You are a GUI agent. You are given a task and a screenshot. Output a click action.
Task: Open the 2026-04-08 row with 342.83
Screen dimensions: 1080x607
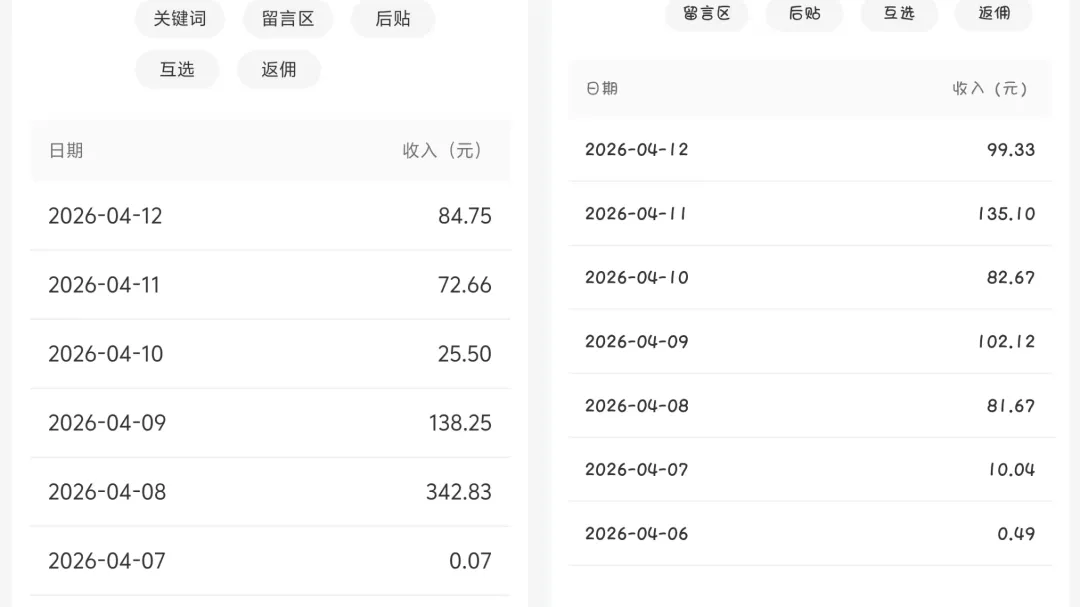(270, 492)
